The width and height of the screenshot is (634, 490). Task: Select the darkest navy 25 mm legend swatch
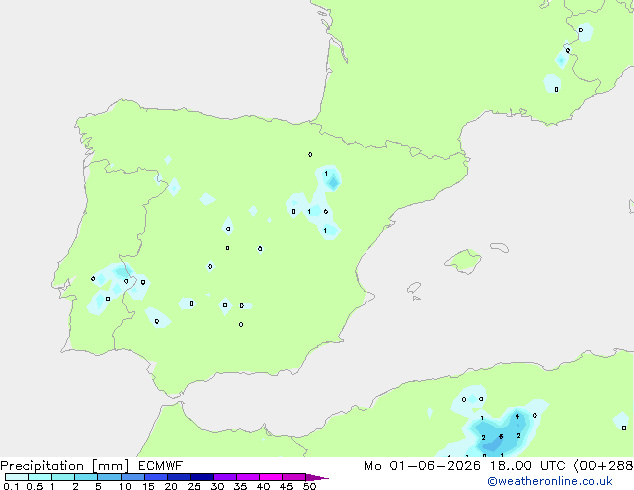[202, 477]
